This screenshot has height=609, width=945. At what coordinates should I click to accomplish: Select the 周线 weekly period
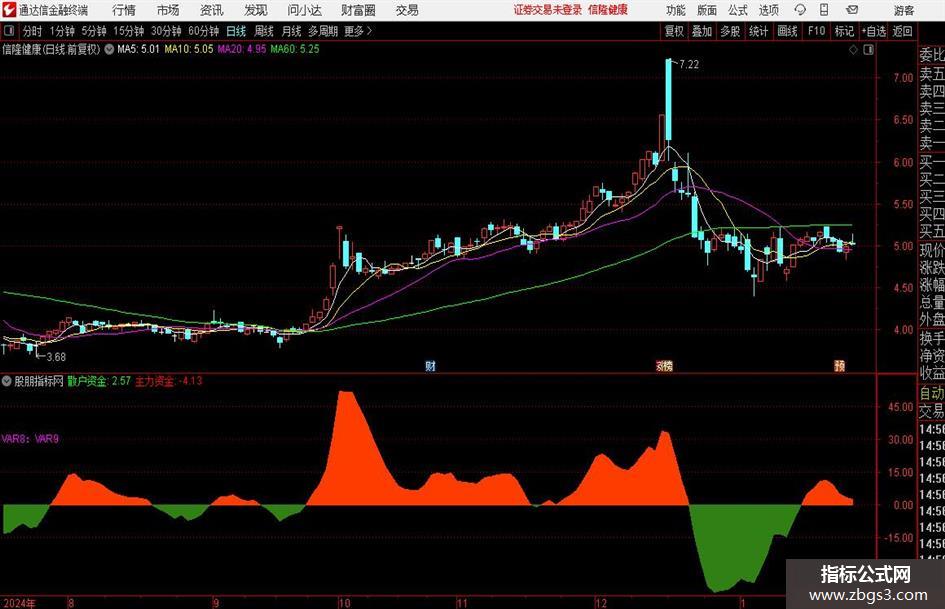click(x=264, y=31)
